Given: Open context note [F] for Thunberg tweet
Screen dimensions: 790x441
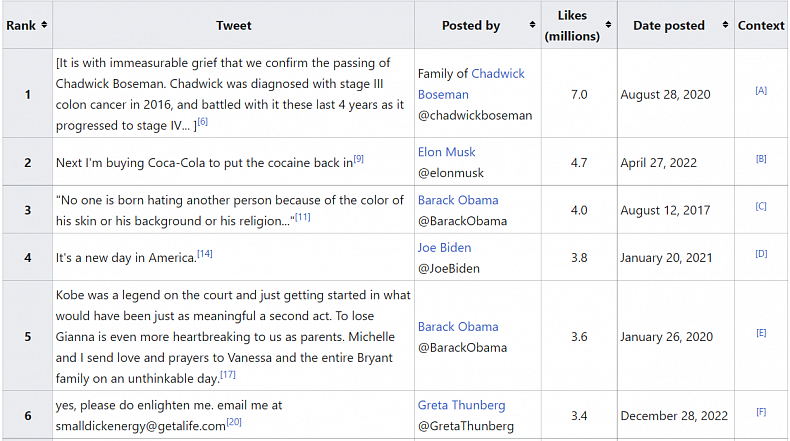Looking at the screenshot, I should pyautogui.click(x=761, y=412).
